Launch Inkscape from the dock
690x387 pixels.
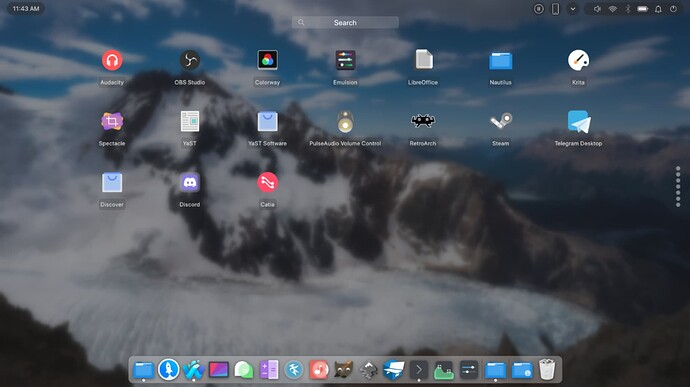pos(368,370)
